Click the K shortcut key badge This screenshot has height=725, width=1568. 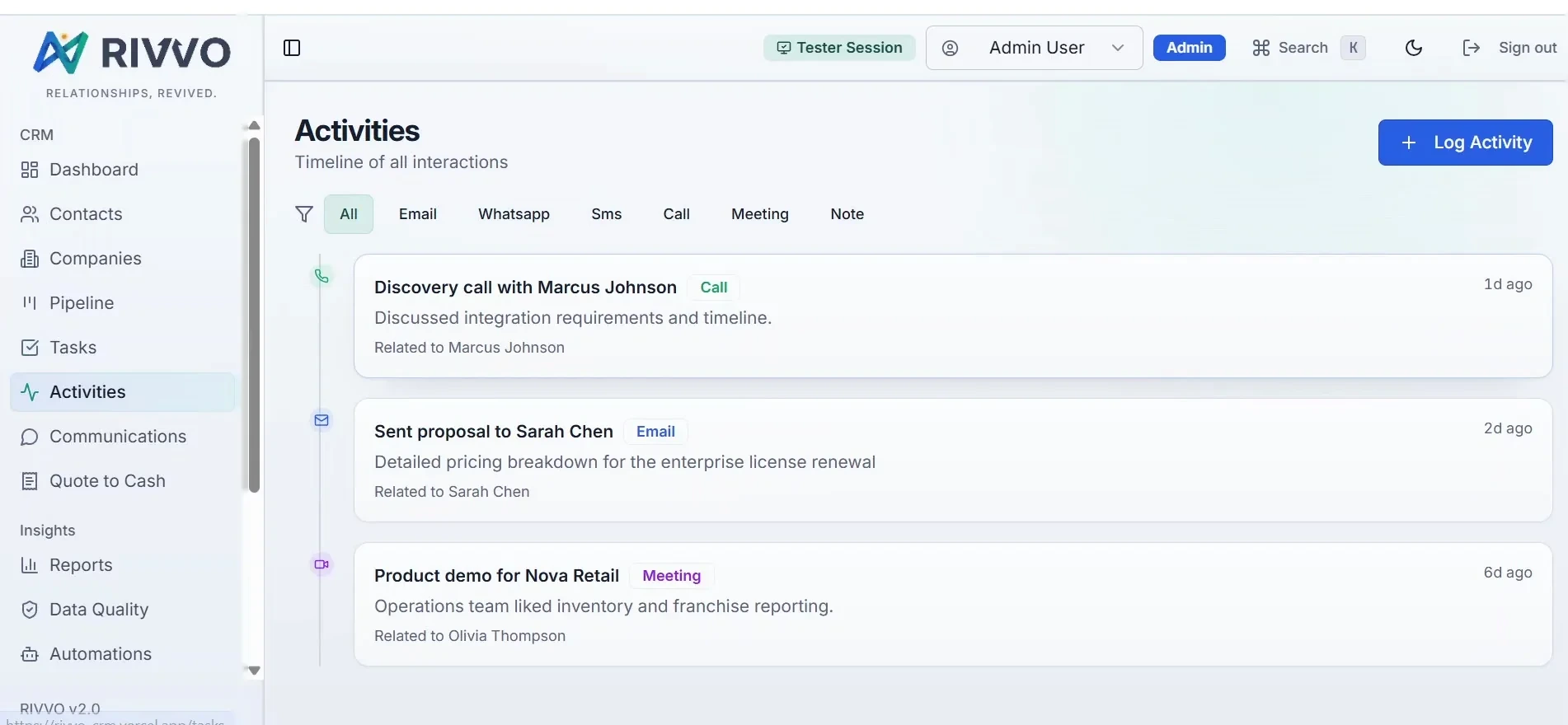[x=1353, y=48]
